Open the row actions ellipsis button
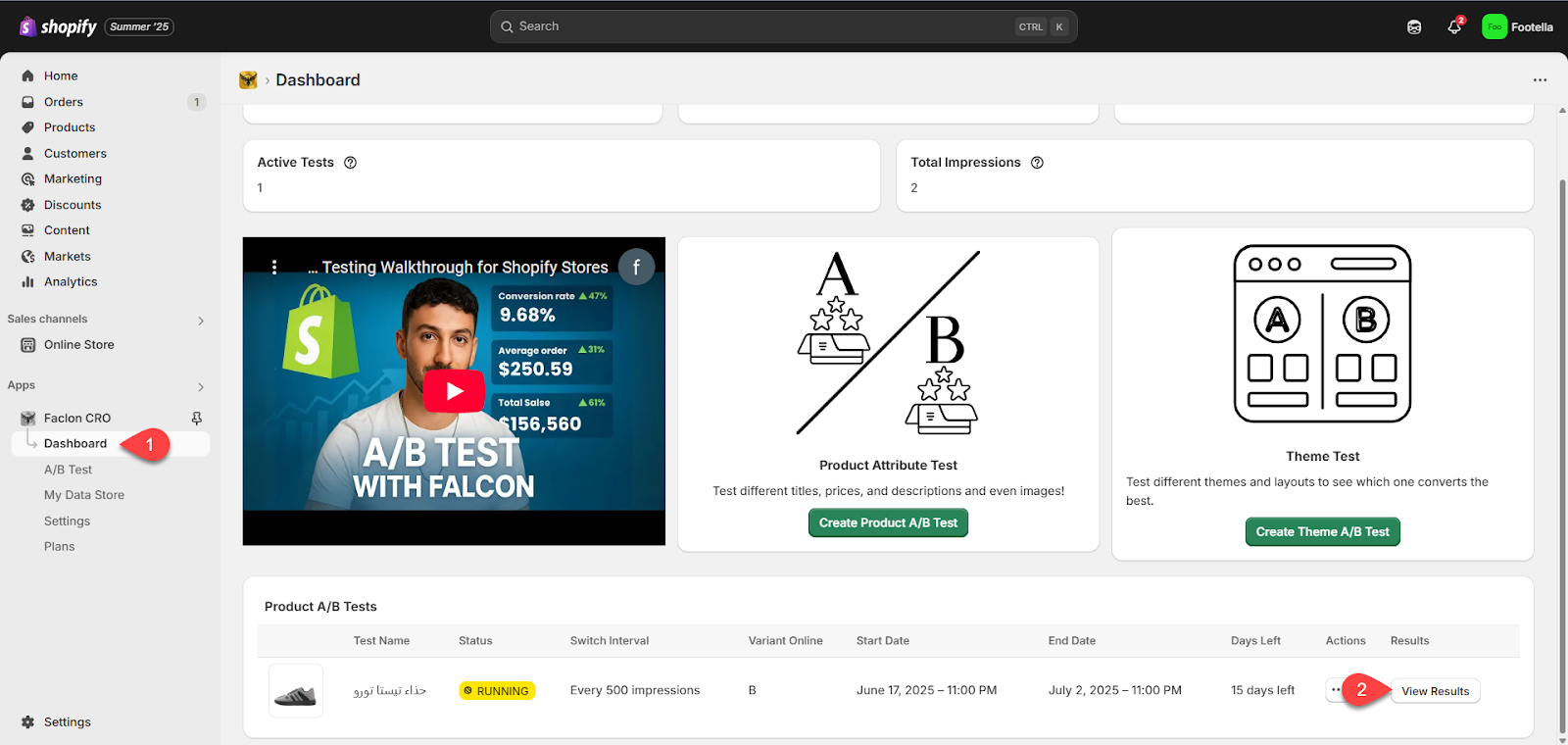The width and height of the screenshot is (1568, 745). pos(1336,690)
